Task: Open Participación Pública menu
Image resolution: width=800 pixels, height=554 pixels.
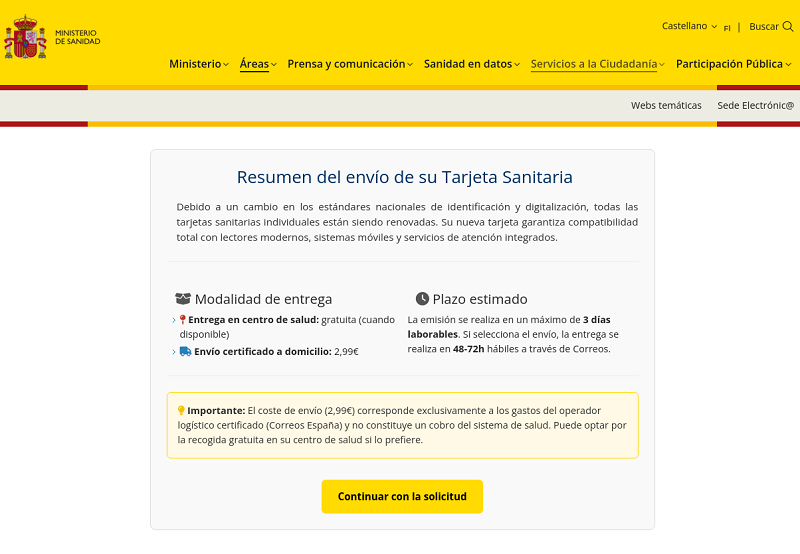Action: click(733, 64)
